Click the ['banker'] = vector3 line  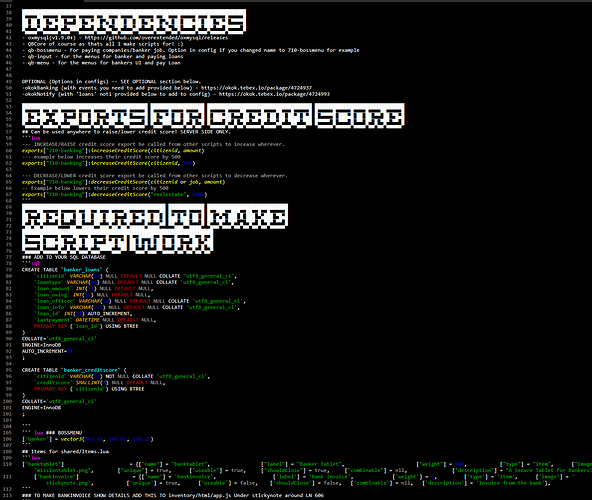88,439
